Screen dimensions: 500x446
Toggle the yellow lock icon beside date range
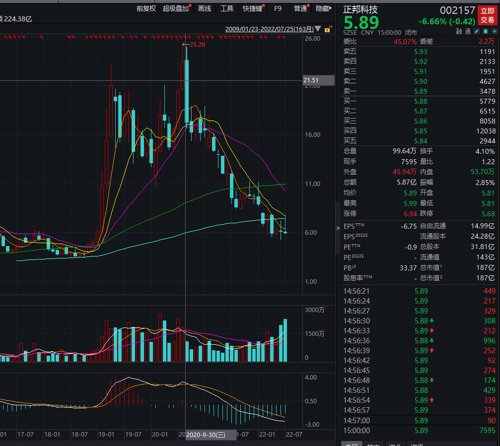point(328,29)
